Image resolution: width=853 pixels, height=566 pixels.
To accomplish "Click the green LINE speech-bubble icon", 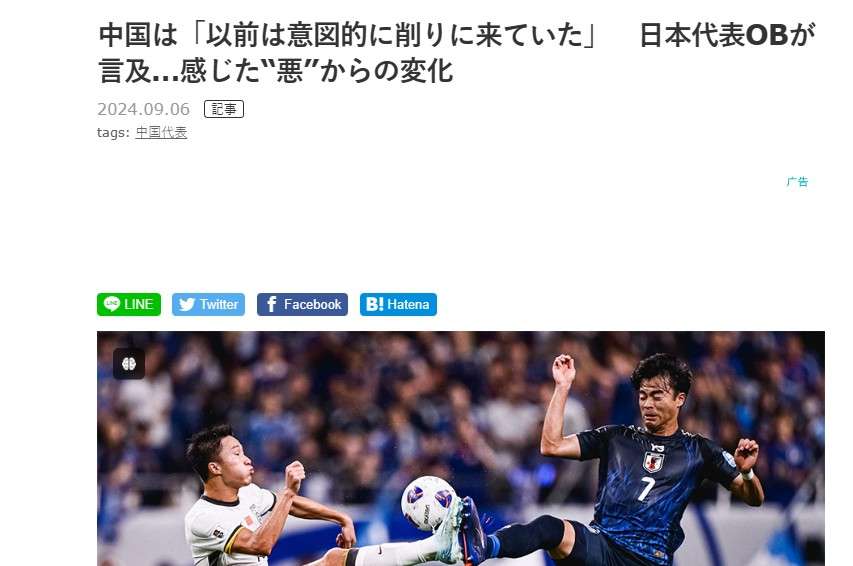I will click(x=112, y=304).
